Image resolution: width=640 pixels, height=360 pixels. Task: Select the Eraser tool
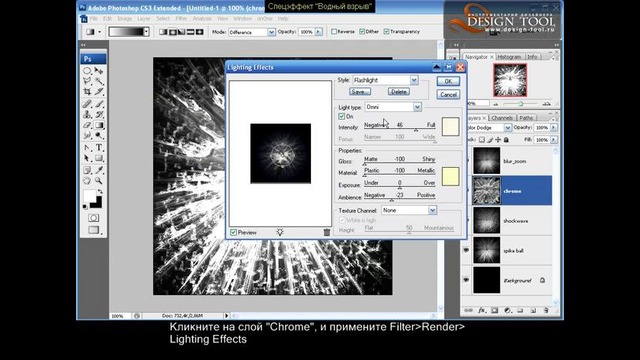[87, 125]
